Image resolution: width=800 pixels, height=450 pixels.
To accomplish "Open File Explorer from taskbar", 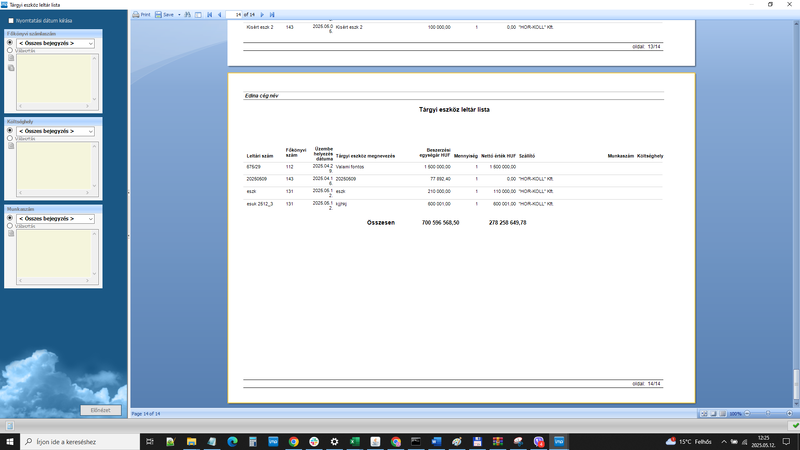I will (x=191, y=442).
